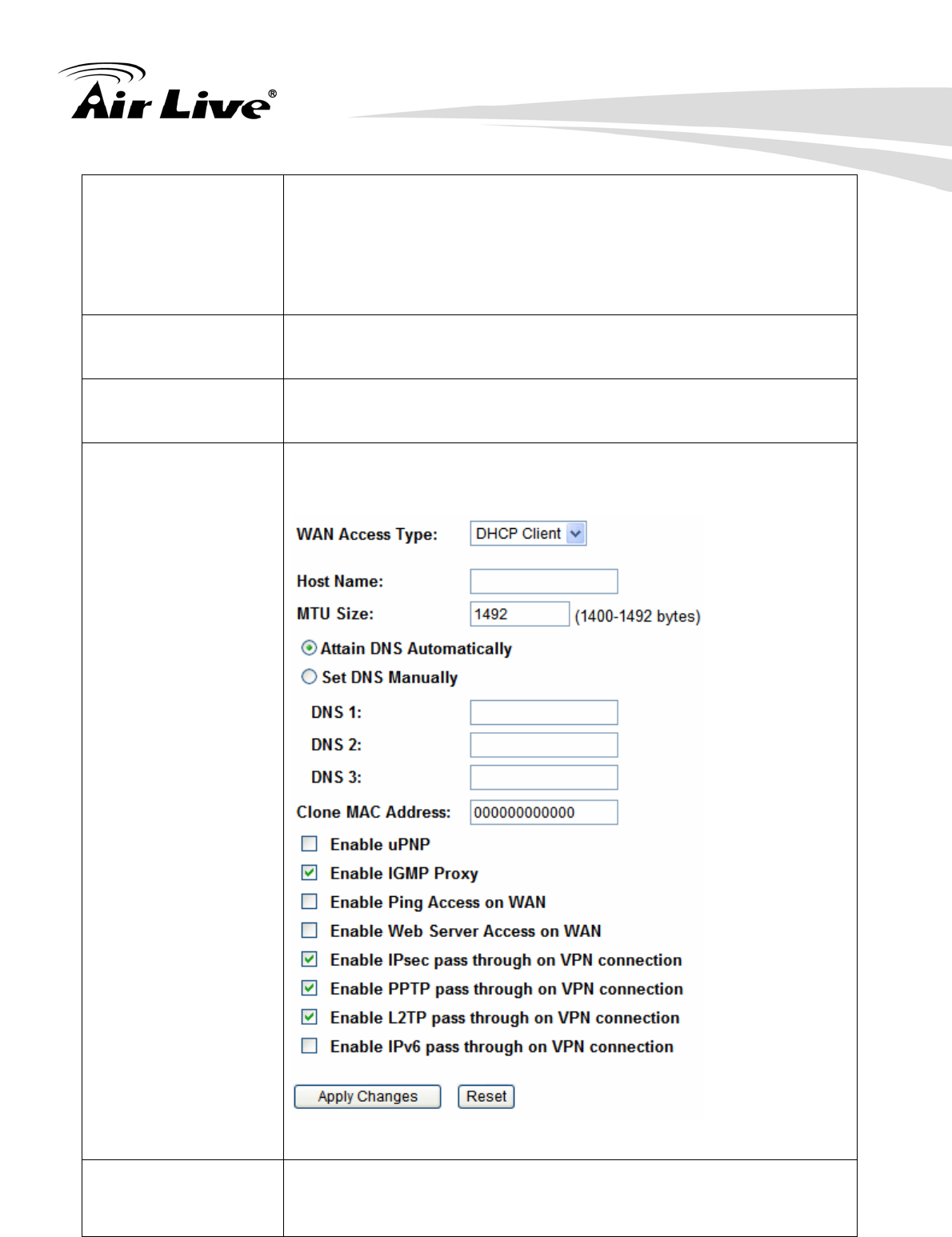Click the DNS 3 input field

[544, 777]
